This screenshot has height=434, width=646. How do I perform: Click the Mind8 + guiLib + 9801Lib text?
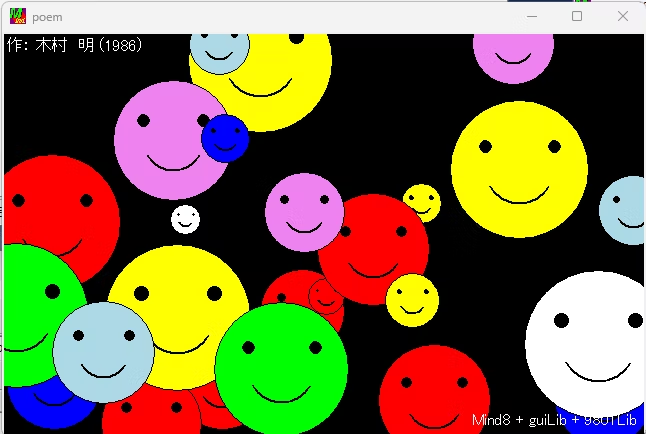[554, 420]
